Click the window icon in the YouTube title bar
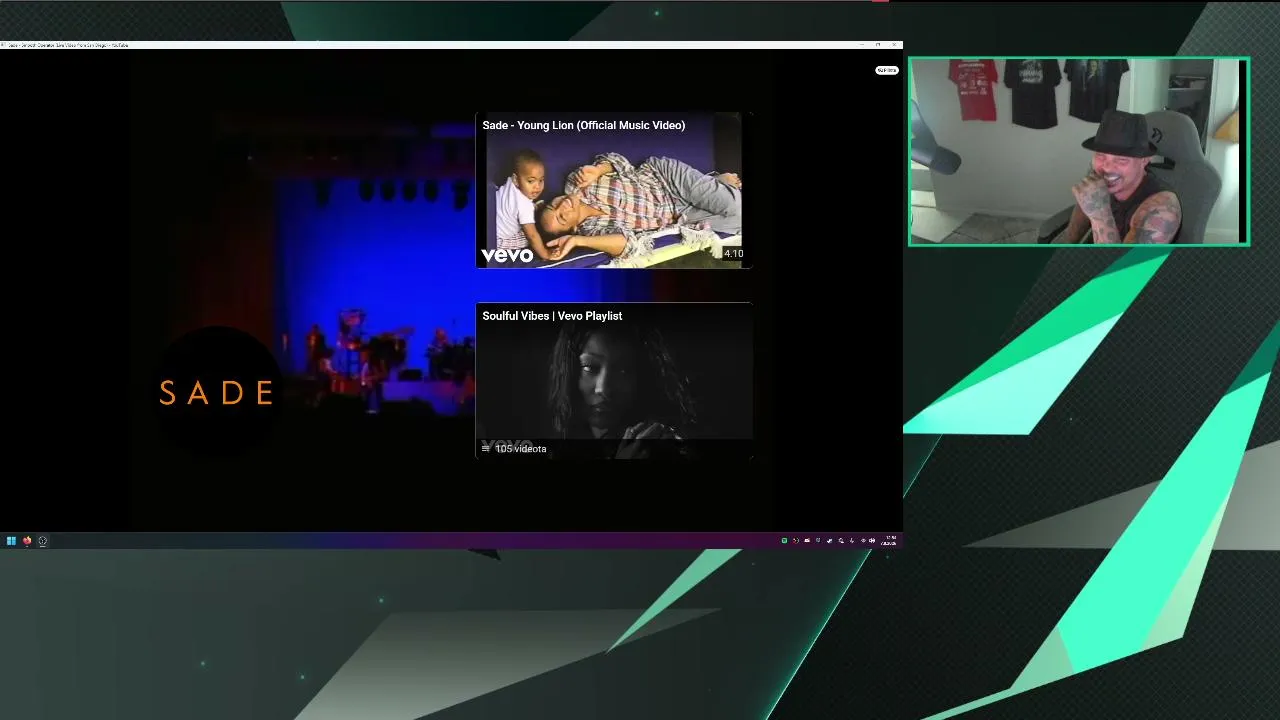 (x=4, y=45)
